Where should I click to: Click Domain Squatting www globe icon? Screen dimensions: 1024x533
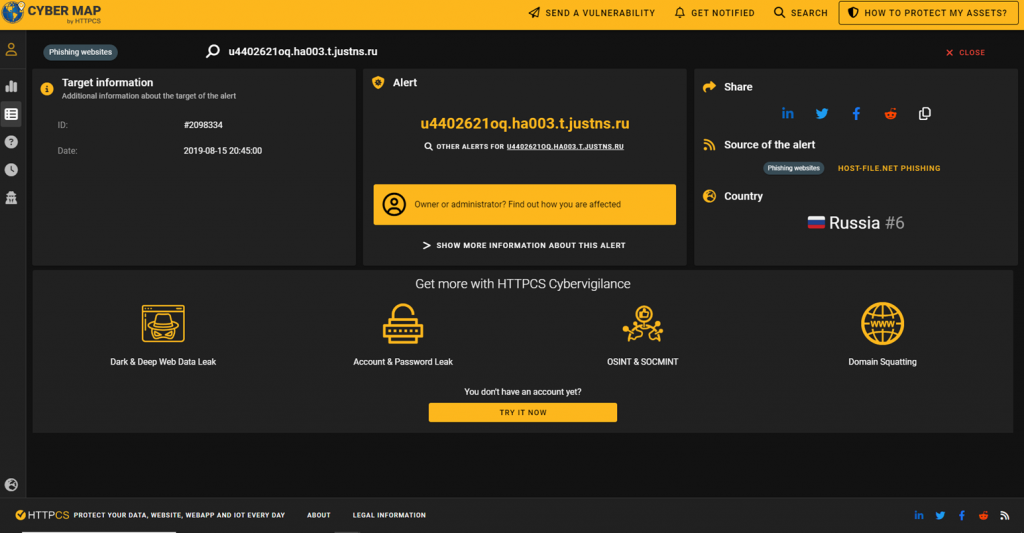click(x=882, y=323)
